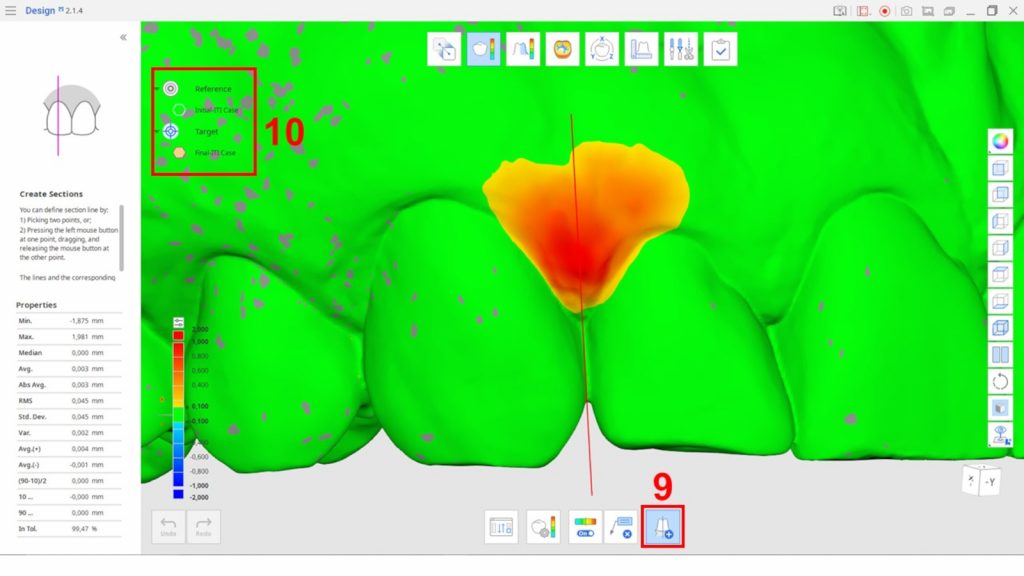Click the camera screenshot icon in title bar
The image size is (1024, 576).
906,11
